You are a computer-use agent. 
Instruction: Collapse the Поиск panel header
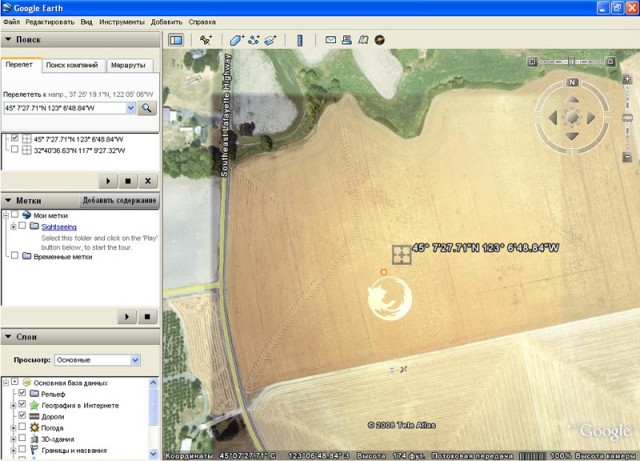click(x=80, y=40)
